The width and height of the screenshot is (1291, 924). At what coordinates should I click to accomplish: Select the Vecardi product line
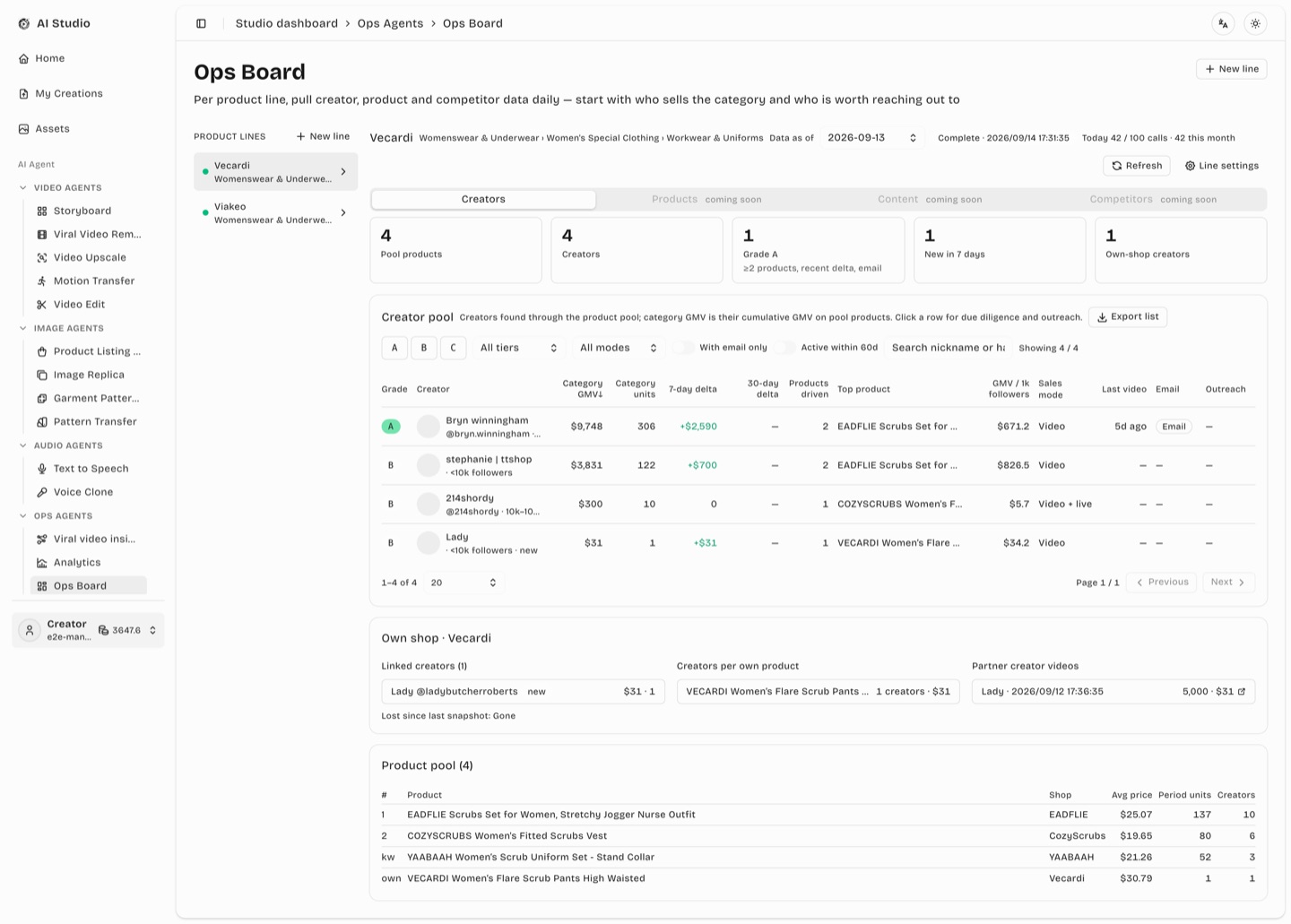pos(275,172)
